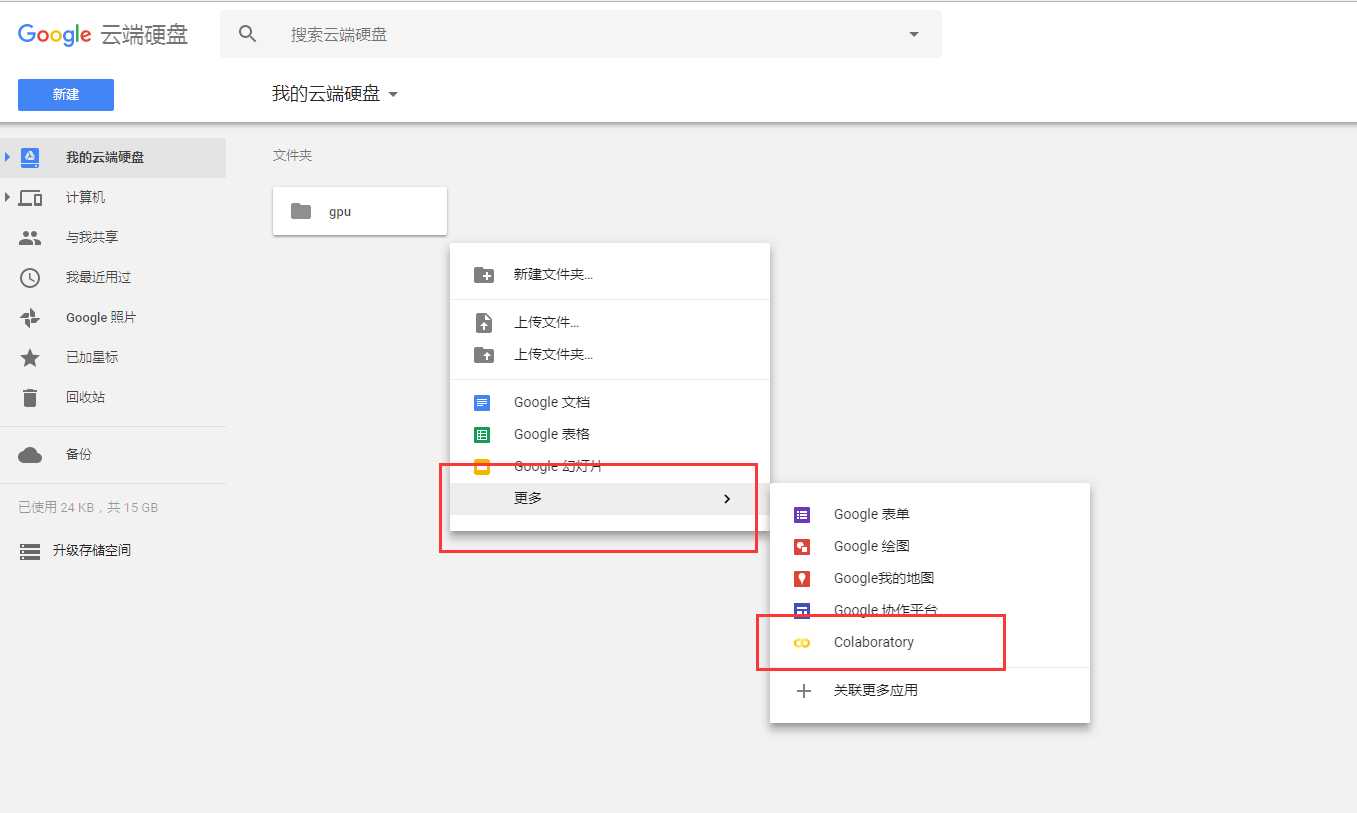Click the Google Sites icon
The height and width of the screenshot is (813, 1357).
802,611
